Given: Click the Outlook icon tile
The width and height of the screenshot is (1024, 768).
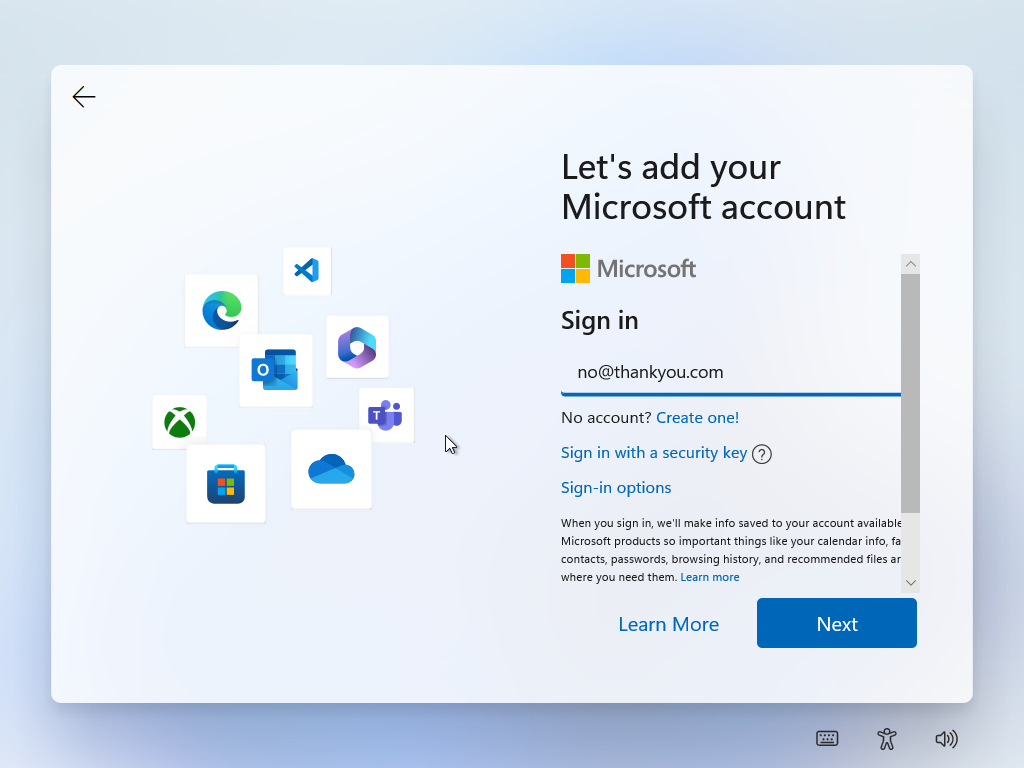Looking at the screenshot, I should click(x=275, y=370).
